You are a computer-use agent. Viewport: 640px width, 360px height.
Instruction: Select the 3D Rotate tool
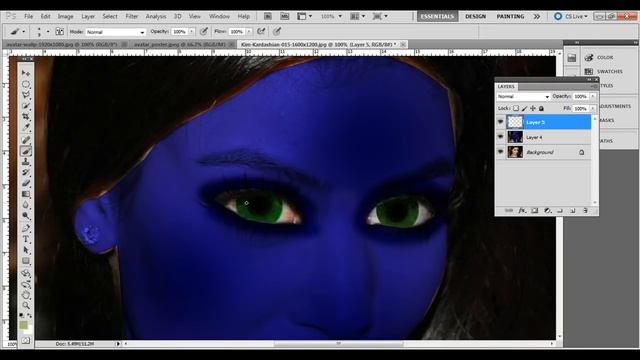(x=26, y=273)
